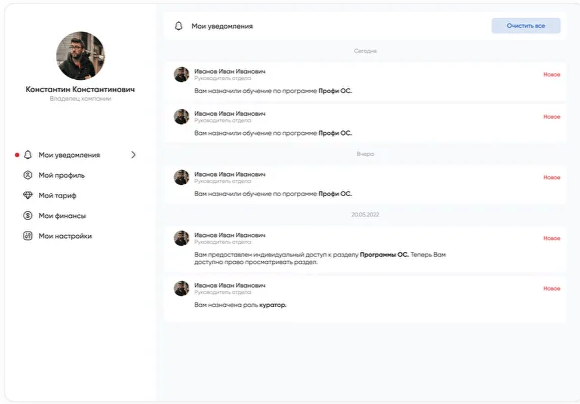Click the person icon next to Мой профиль
Screen dimensions: 580x404
click(x=28, y=175)
